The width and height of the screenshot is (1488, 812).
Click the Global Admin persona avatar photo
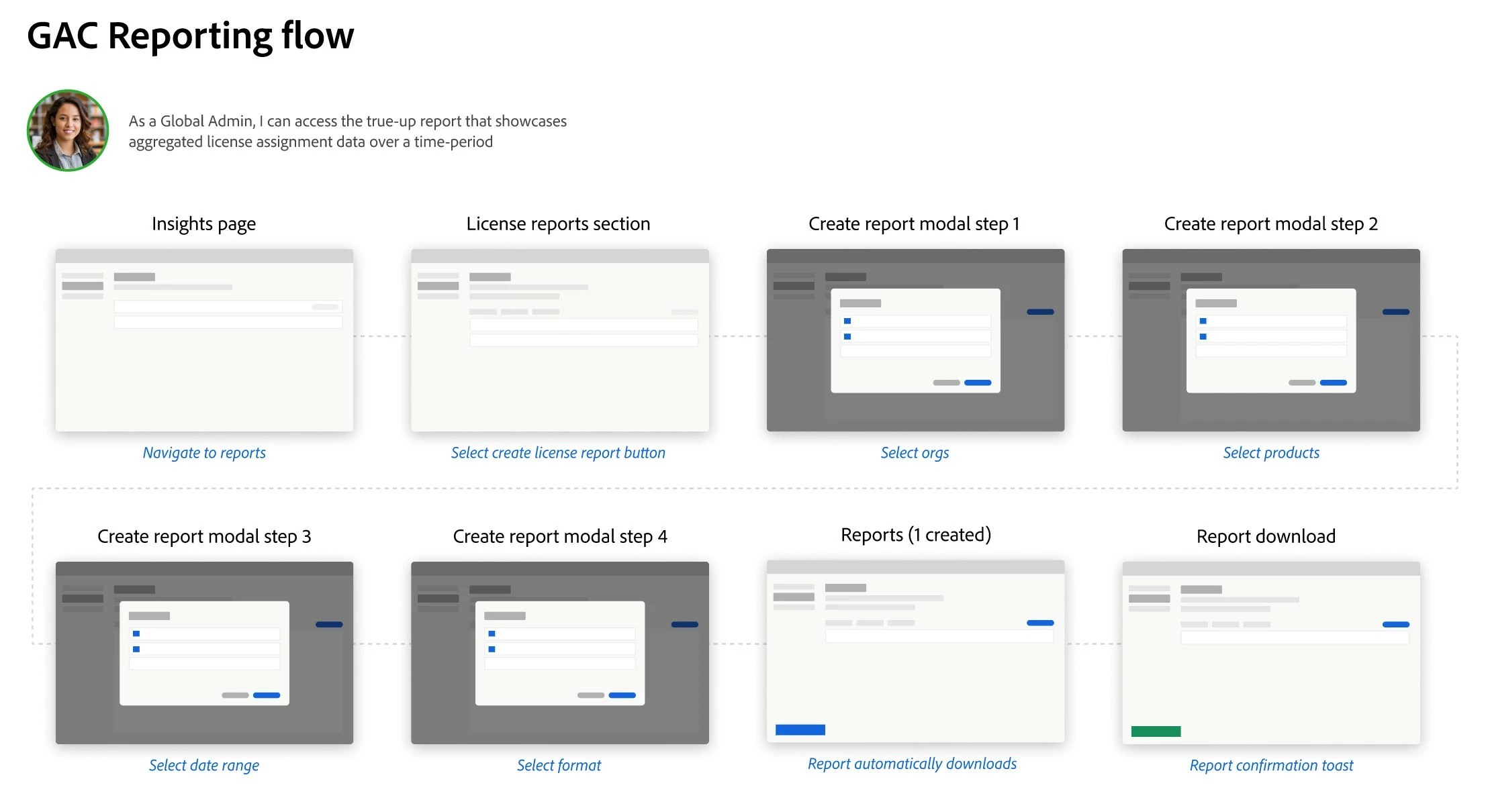pyautogui.click(x=68, y=131)
